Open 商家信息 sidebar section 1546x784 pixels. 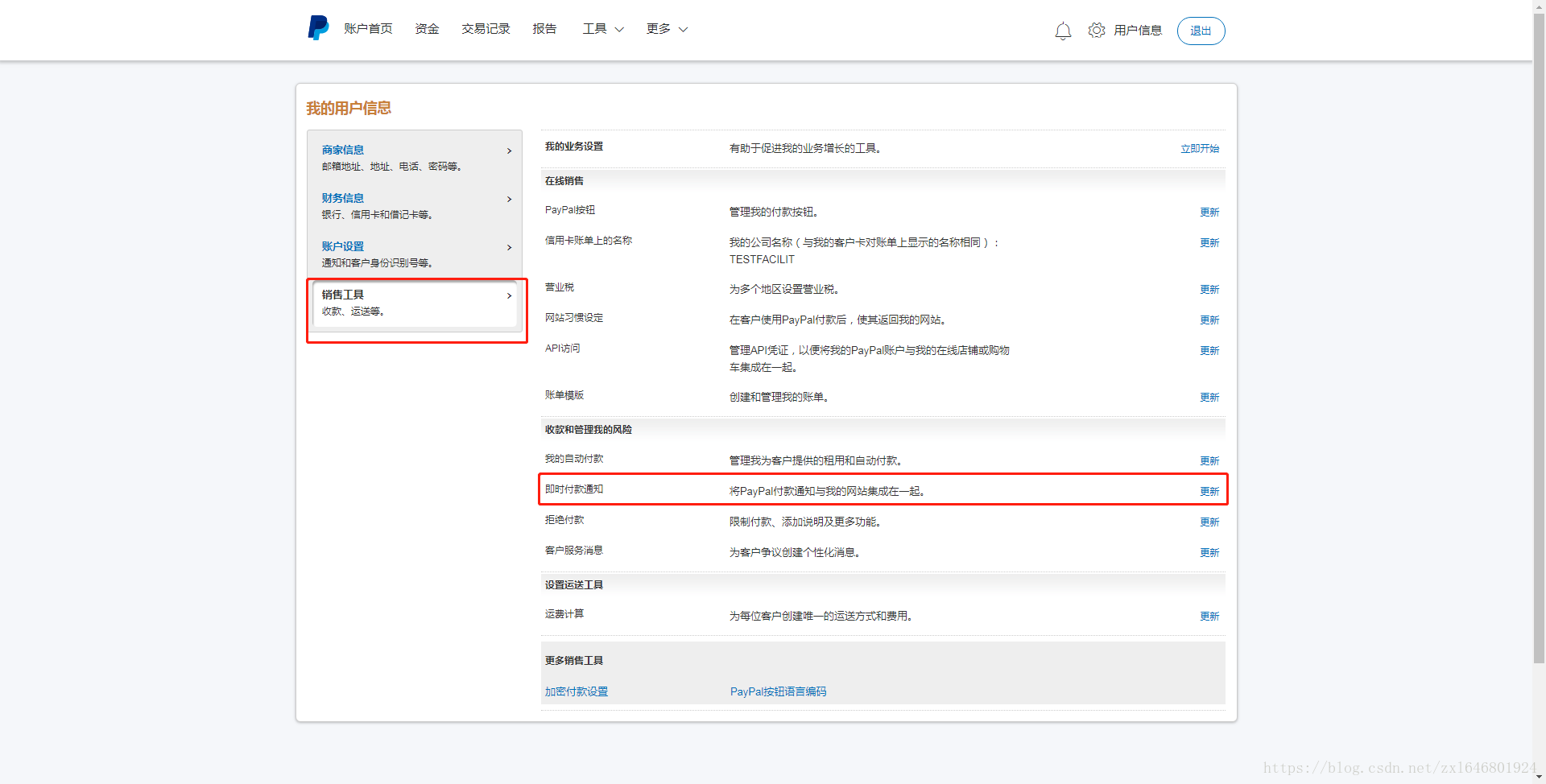click(342, 150)
